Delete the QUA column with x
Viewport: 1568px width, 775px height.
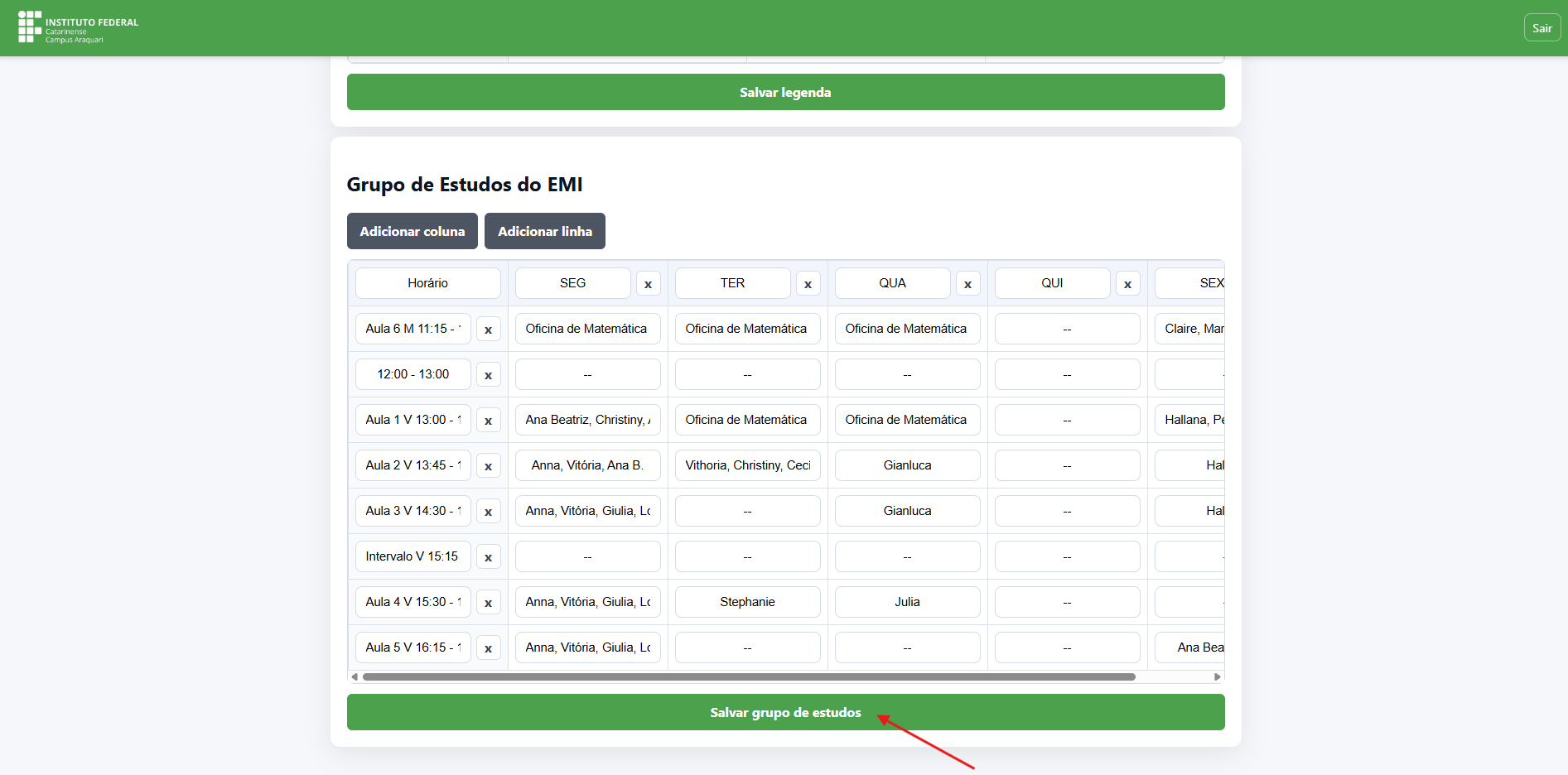pos(968,284)
